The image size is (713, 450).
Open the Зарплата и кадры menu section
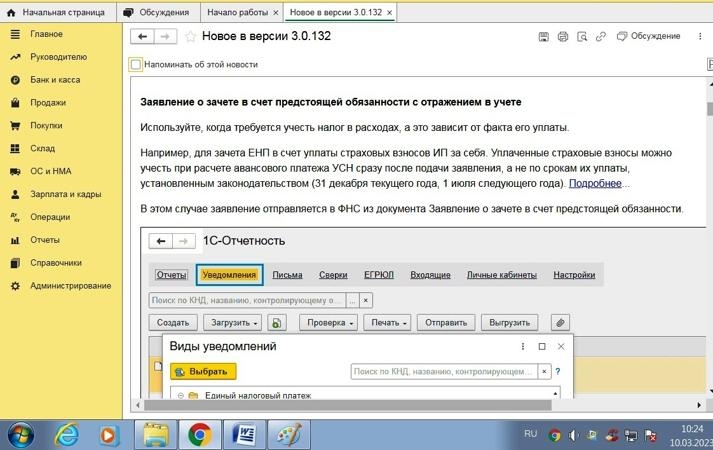(65, 194)
